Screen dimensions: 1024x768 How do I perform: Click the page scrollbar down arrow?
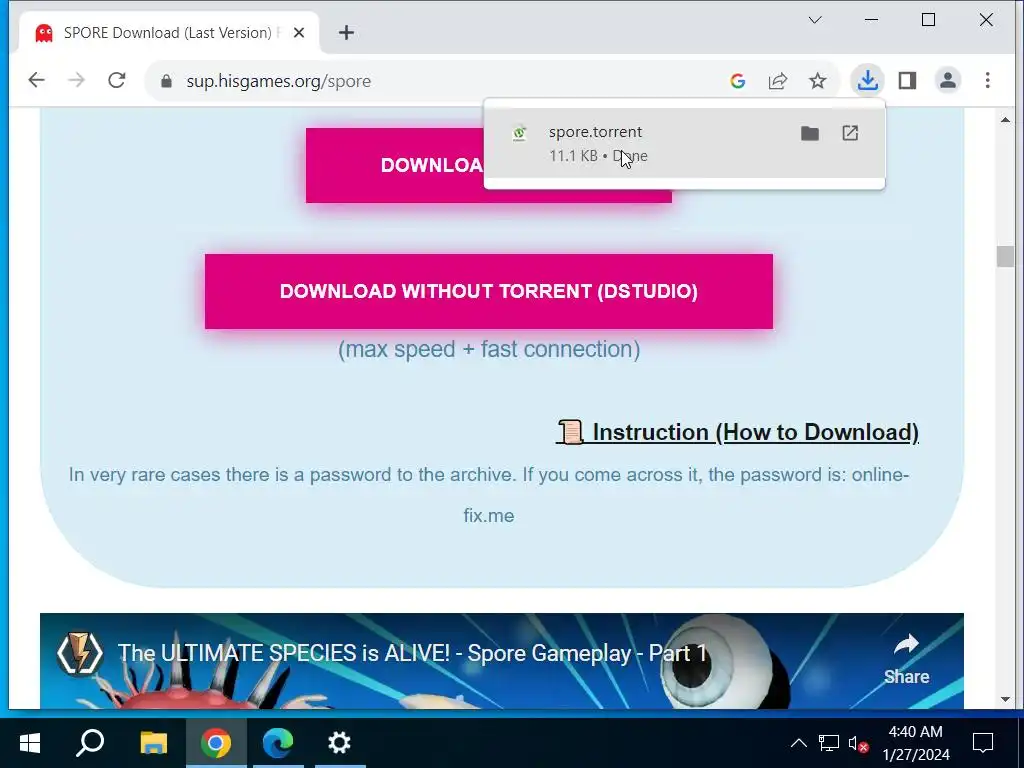[1005, 699]
